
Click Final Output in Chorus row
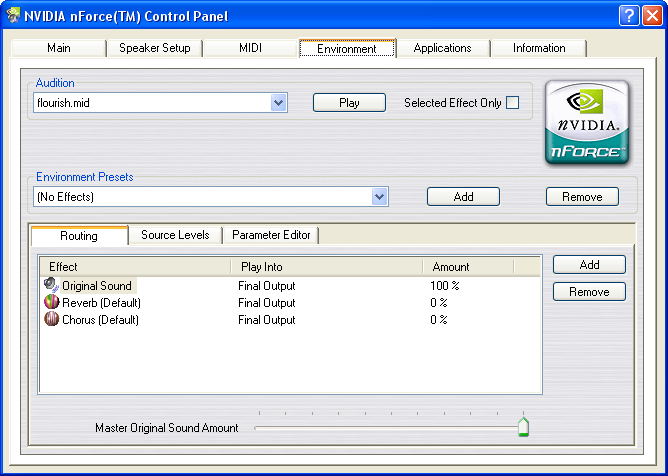click(x=267, y=320)
